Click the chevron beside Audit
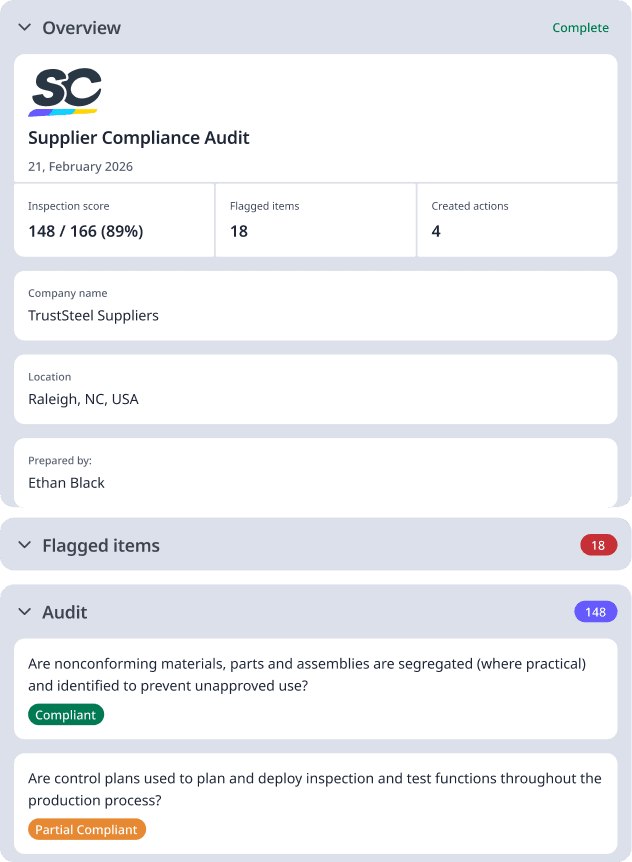This screenshot has height=862, width=632. pos(23,612)
